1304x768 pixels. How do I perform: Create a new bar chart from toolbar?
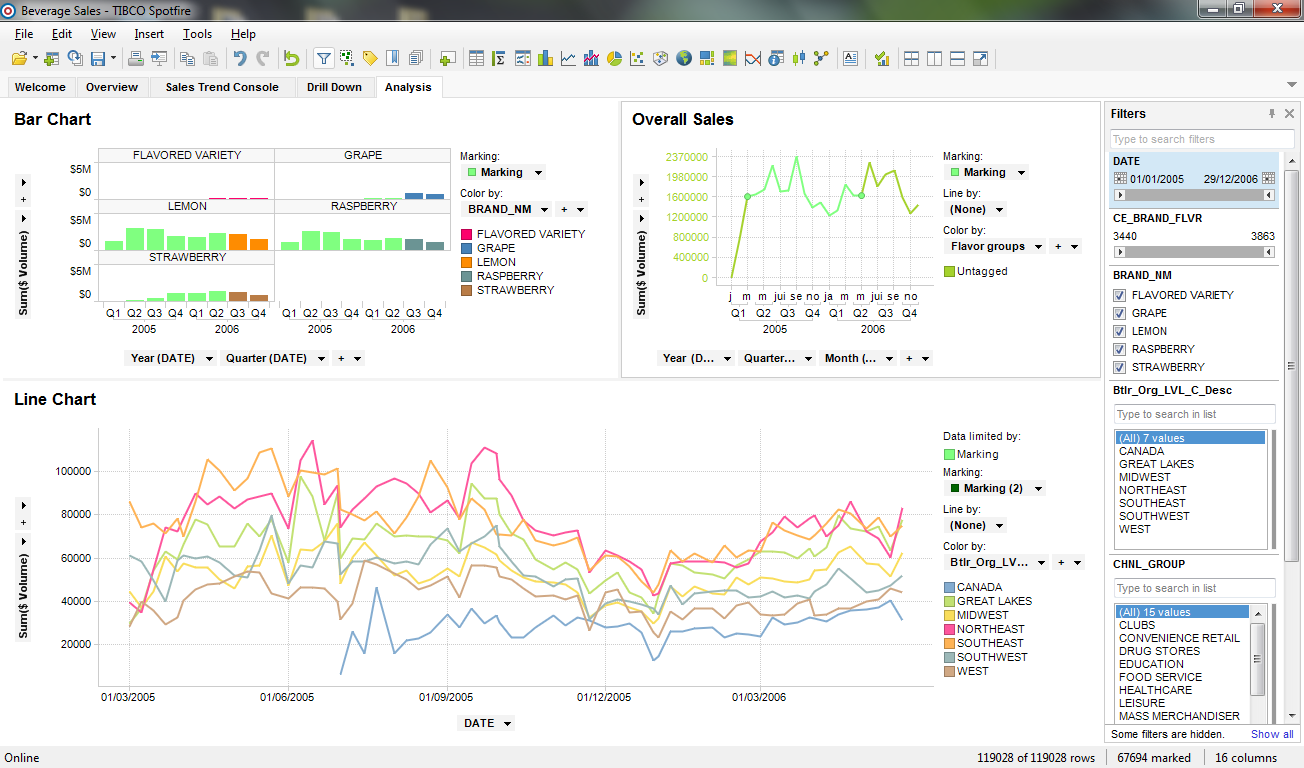pyautogui.click(x=545, y=59)
